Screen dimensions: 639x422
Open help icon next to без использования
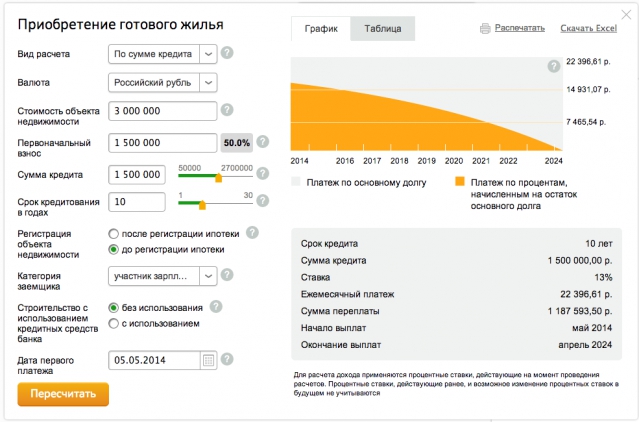pyautogui.click(x=216, y=307)
